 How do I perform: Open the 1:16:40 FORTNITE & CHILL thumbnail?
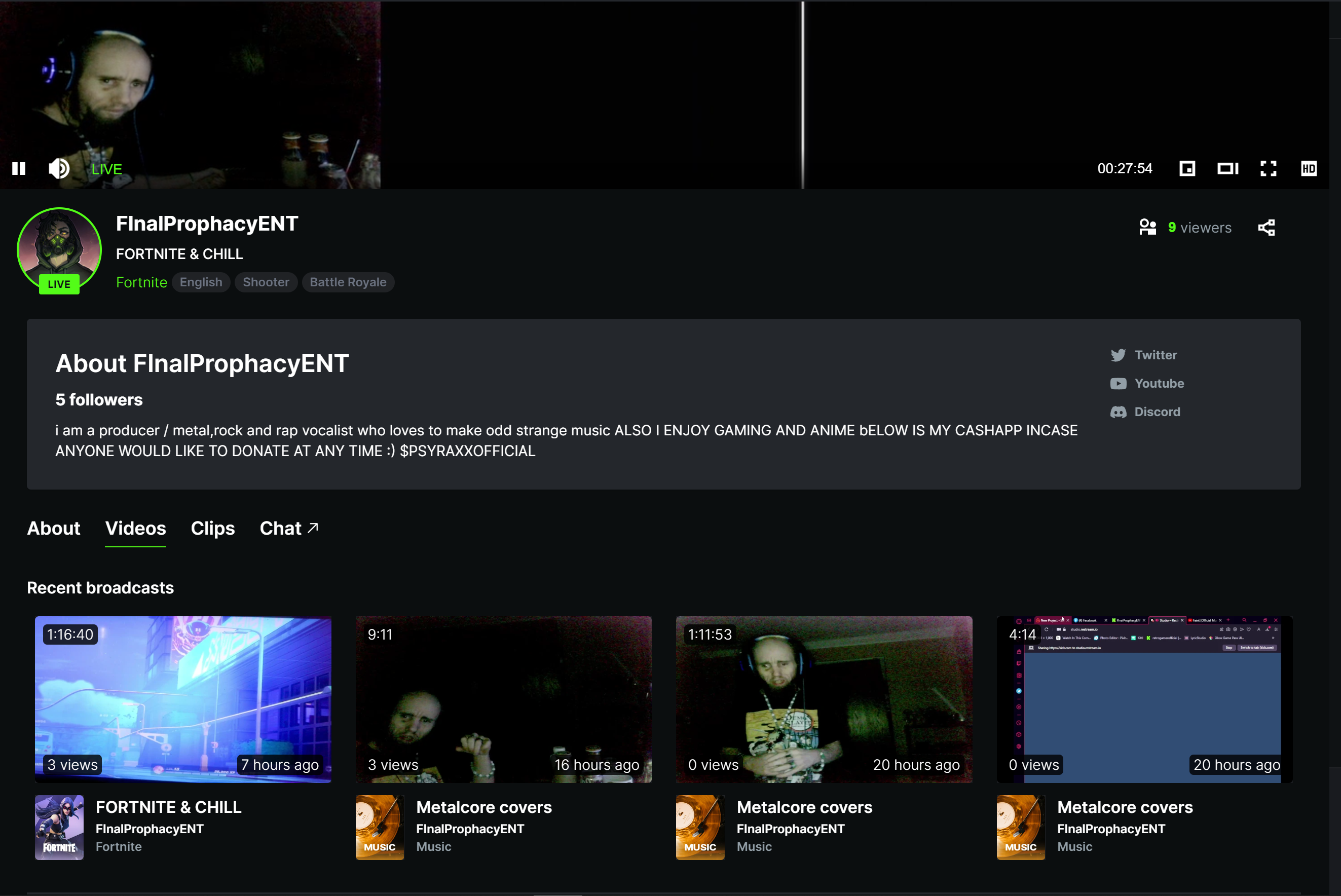pyautogui.click(x=183, y=699)
